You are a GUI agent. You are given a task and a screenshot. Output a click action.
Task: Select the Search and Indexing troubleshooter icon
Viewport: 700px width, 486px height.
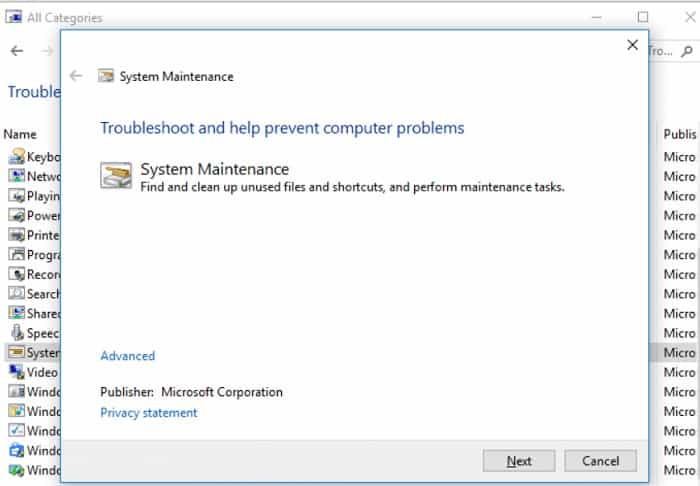tap(17, 293)
